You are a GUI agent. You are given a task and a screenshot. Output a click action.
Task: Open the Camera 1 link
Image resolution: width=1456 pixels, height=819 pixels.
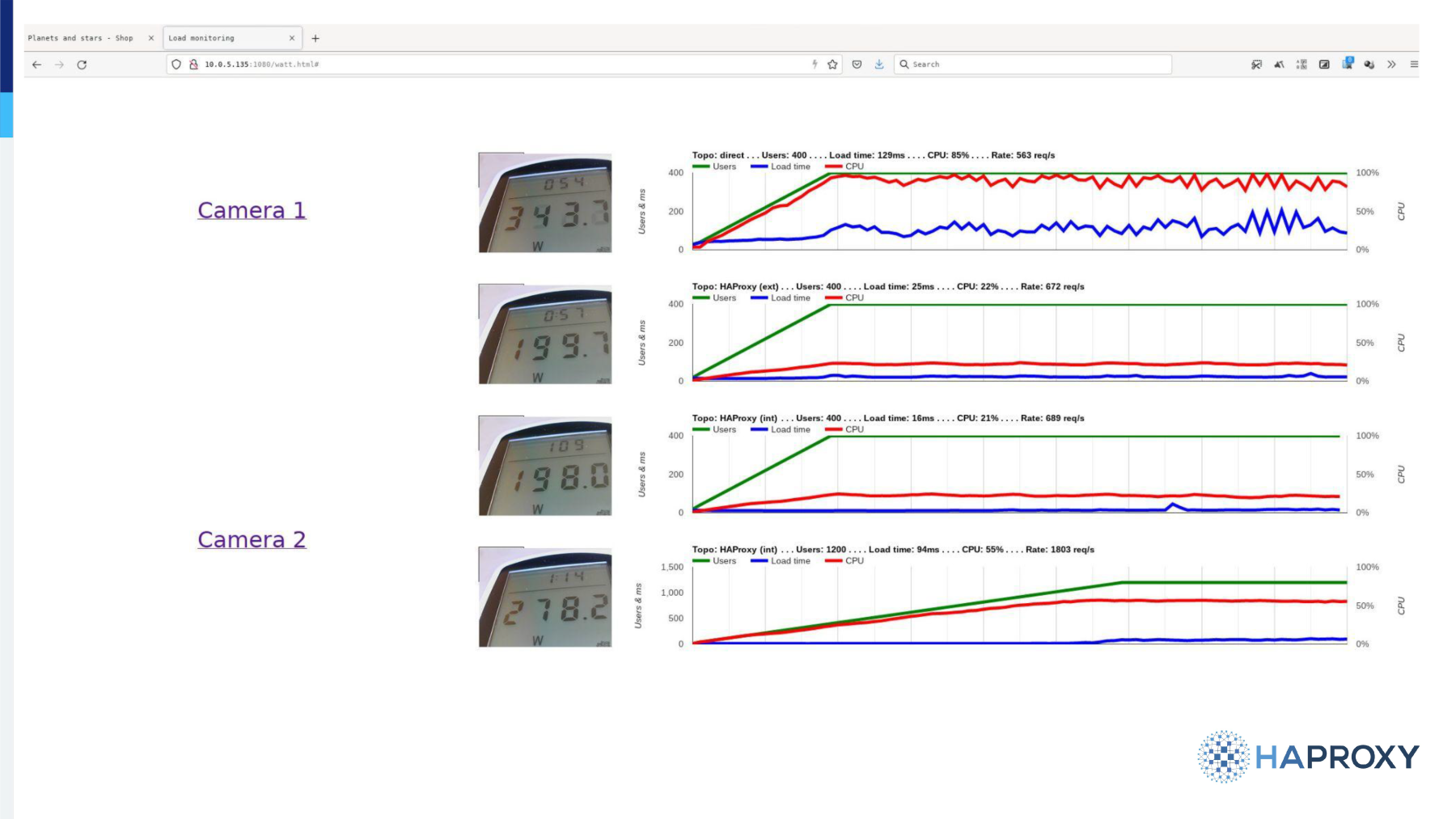252,210
